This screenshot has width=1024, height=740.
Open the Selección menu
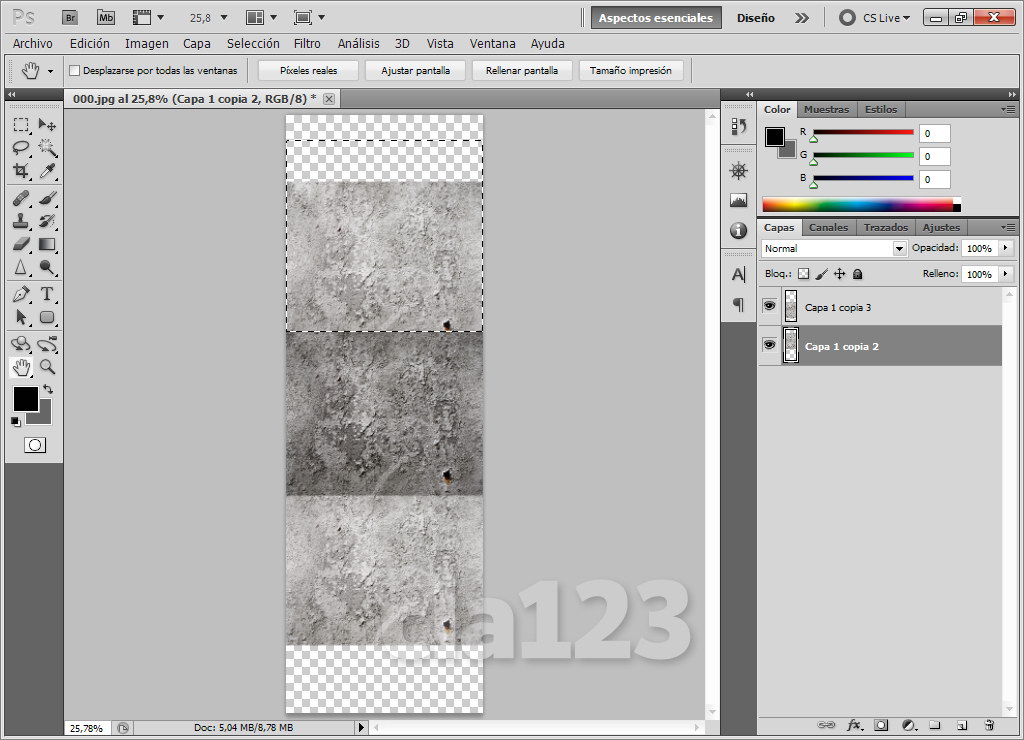coord(253,44)
